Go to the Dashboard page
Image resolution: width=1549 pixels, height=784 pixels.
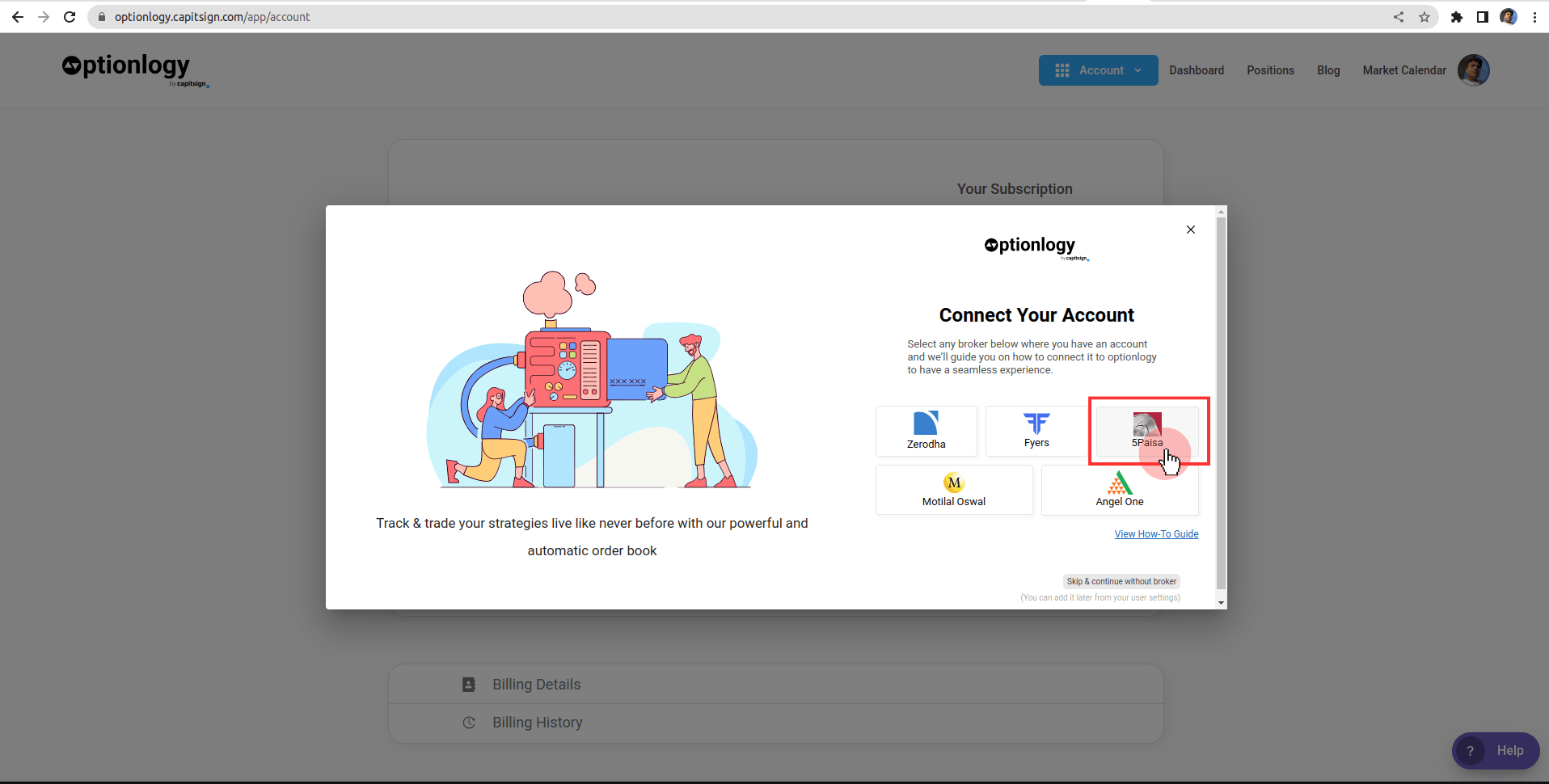(x=1197, y=70)
